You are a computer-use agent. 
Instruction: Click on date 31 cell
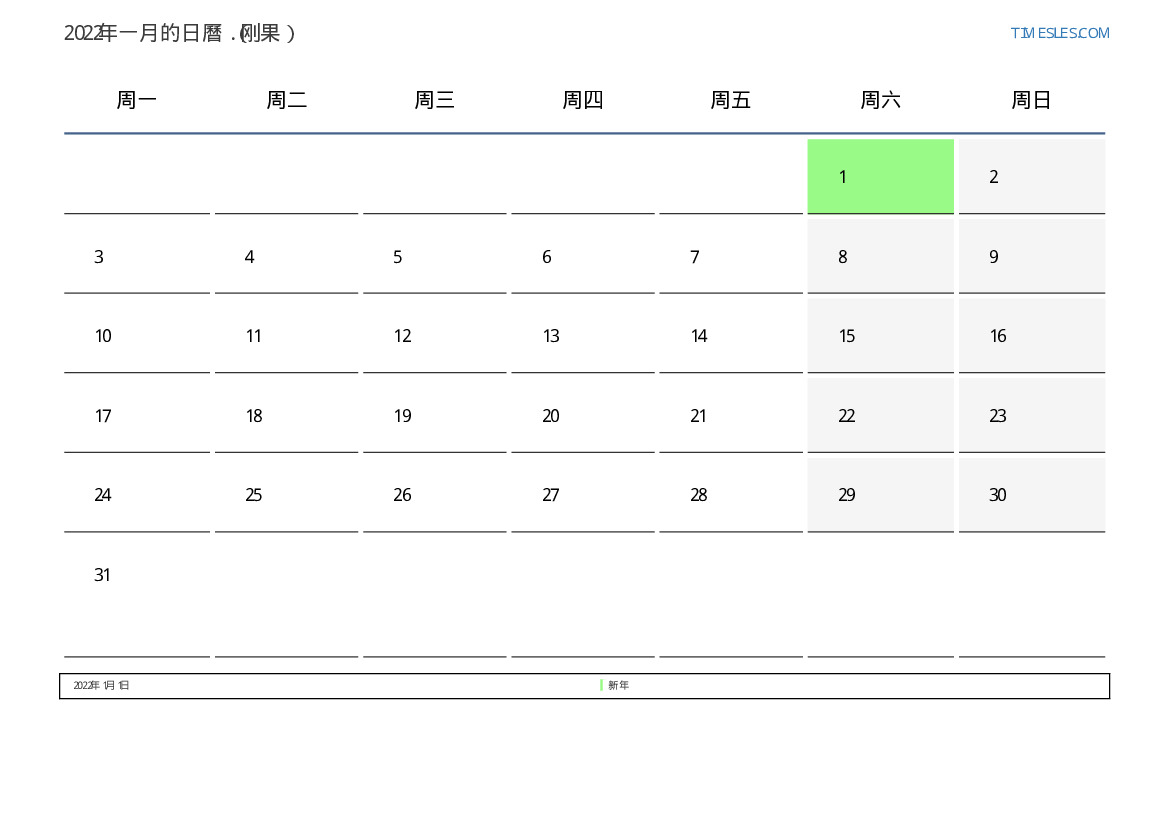[137, 590]
